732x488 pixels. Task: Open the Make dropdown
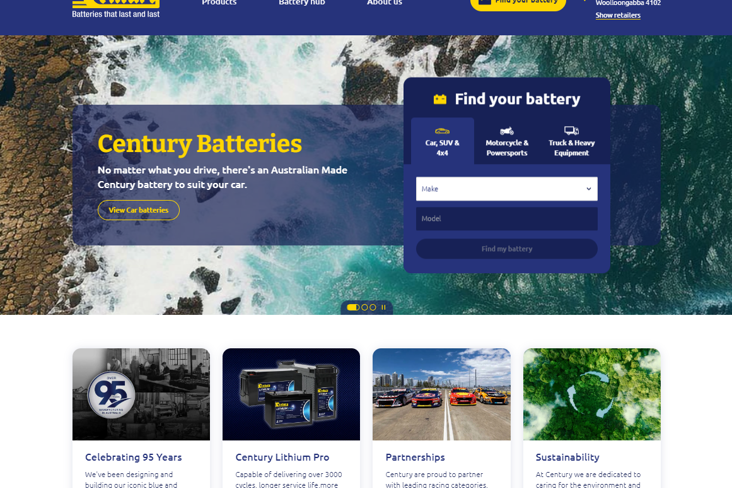(x=507, y=189)
